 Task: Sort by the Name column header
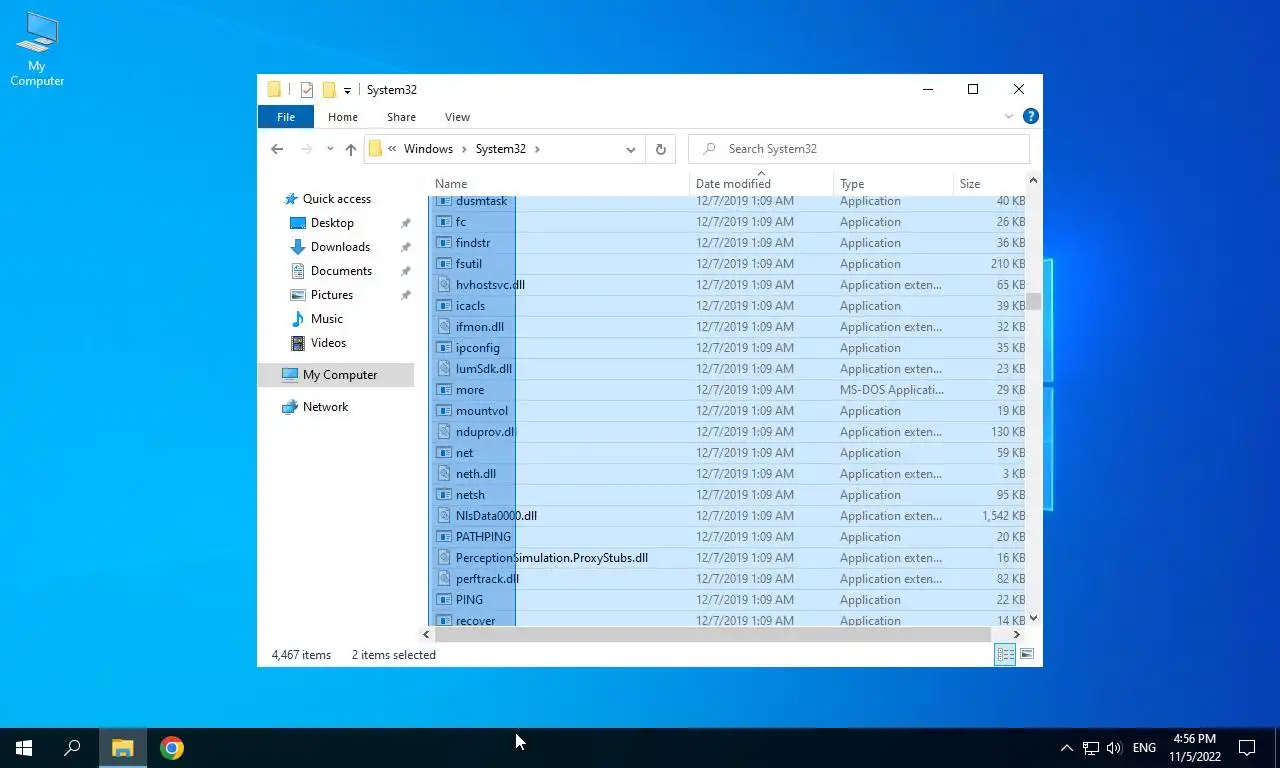pyautogui.click(x=560, y=184)
